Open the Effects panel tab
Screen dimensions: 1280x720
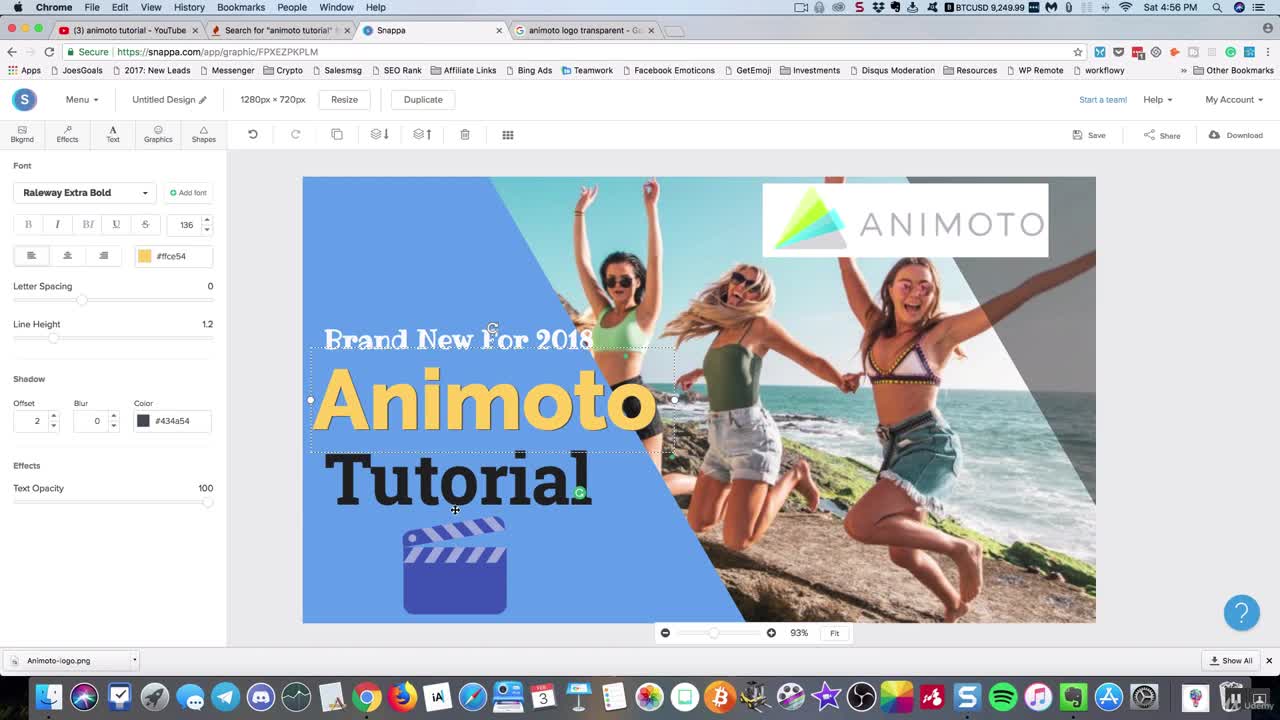67,134
